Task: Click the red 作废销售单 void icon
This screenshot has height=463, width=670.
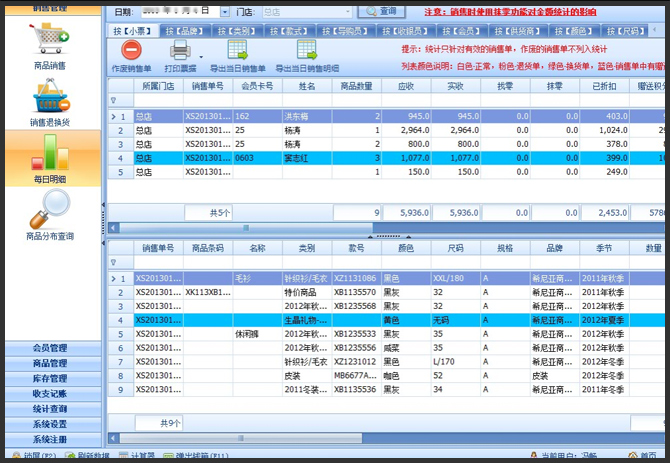Action: (x=132, y=50)
